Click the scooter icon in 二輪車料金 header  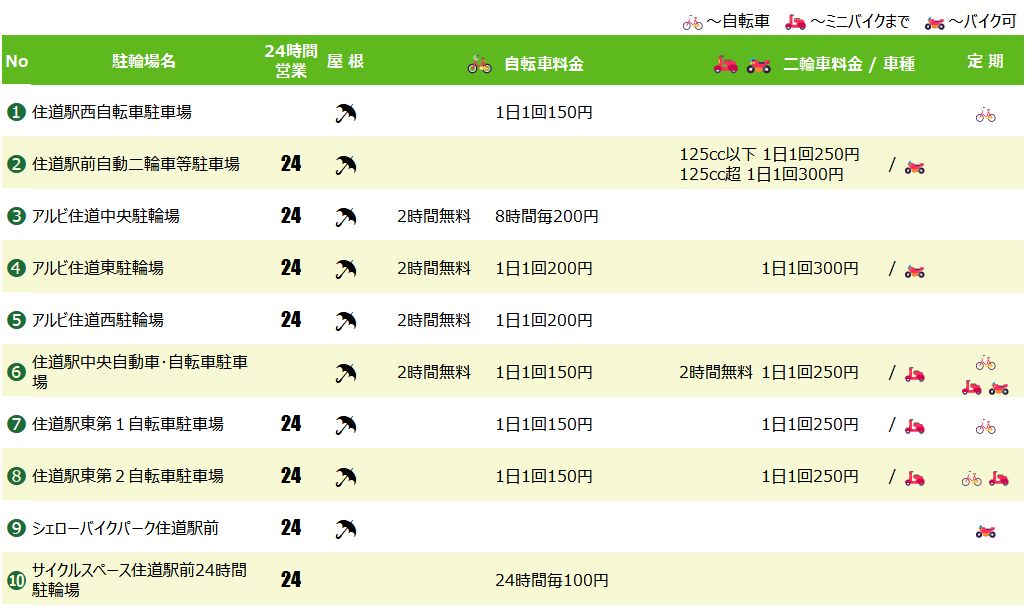pos(726,64)
